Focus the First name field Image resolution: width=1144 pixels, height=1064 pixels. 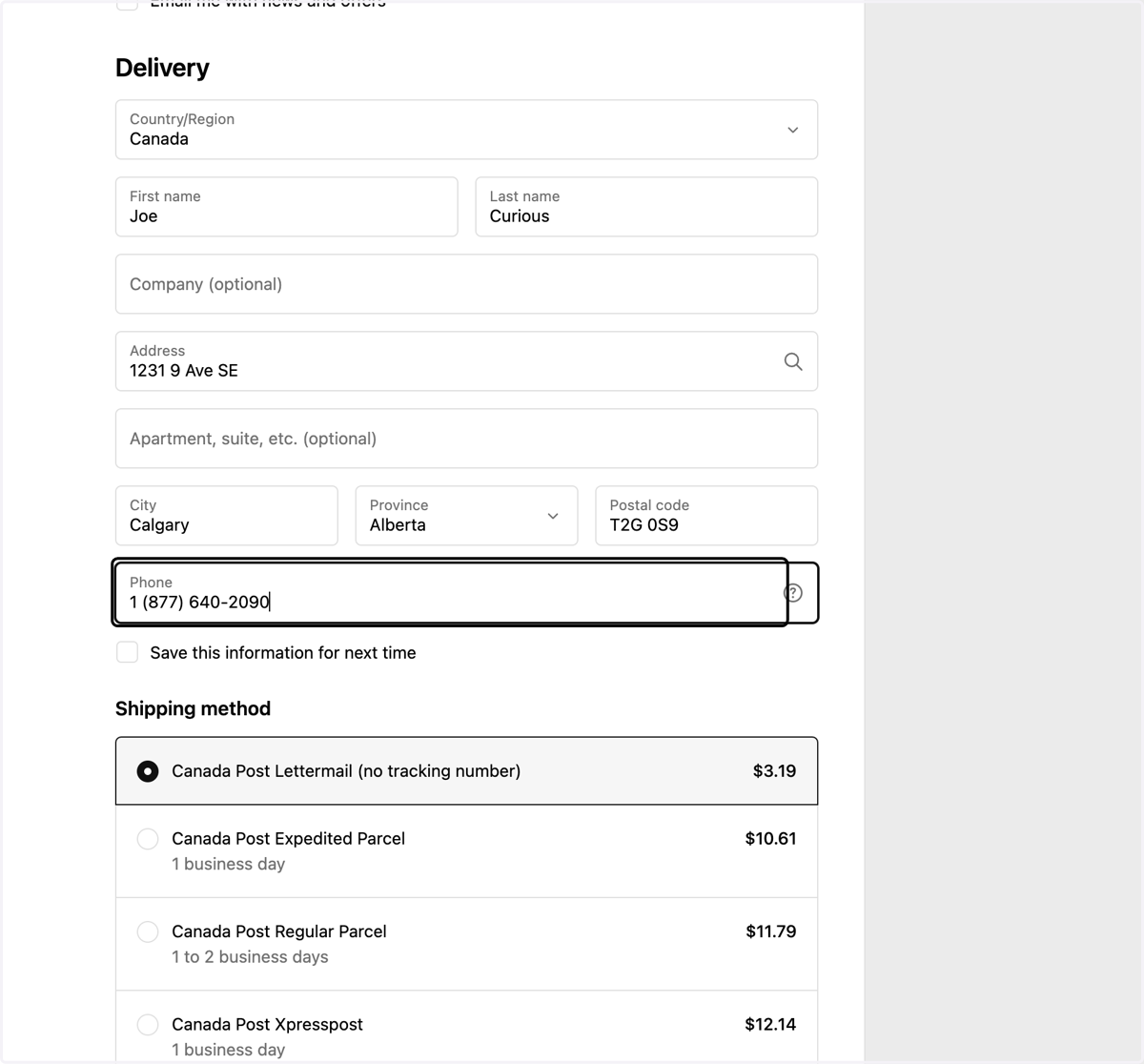286,207
